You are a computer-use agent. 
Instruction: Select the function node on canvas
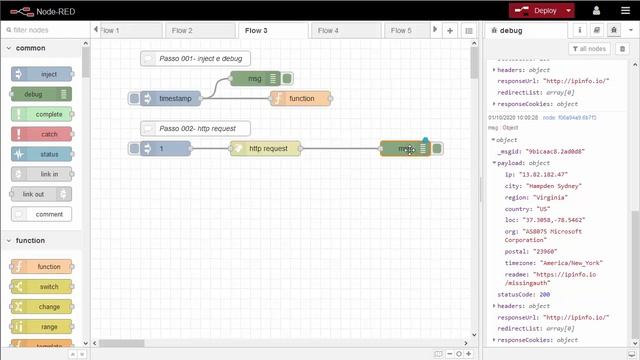pos(300,98)
